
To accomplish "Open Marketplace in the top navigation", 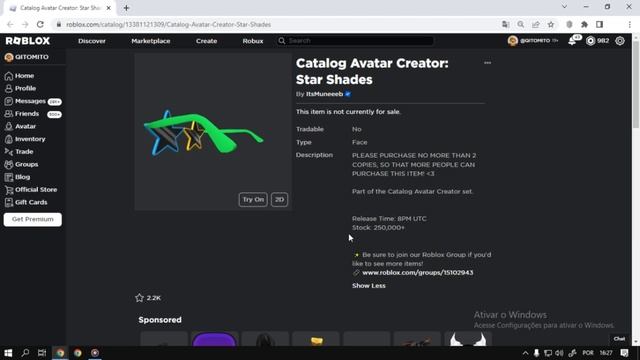I will (x=151, y=41).
